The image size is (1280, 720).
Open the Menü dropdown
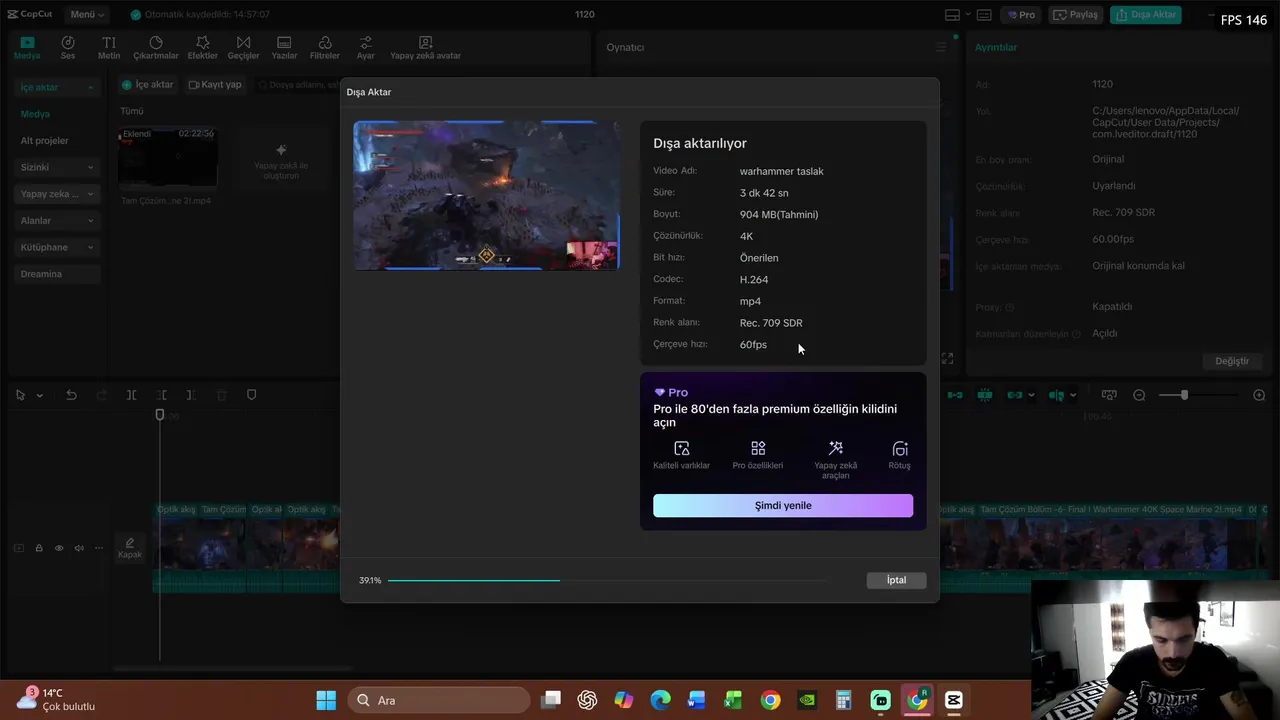(x=87, y=14)
